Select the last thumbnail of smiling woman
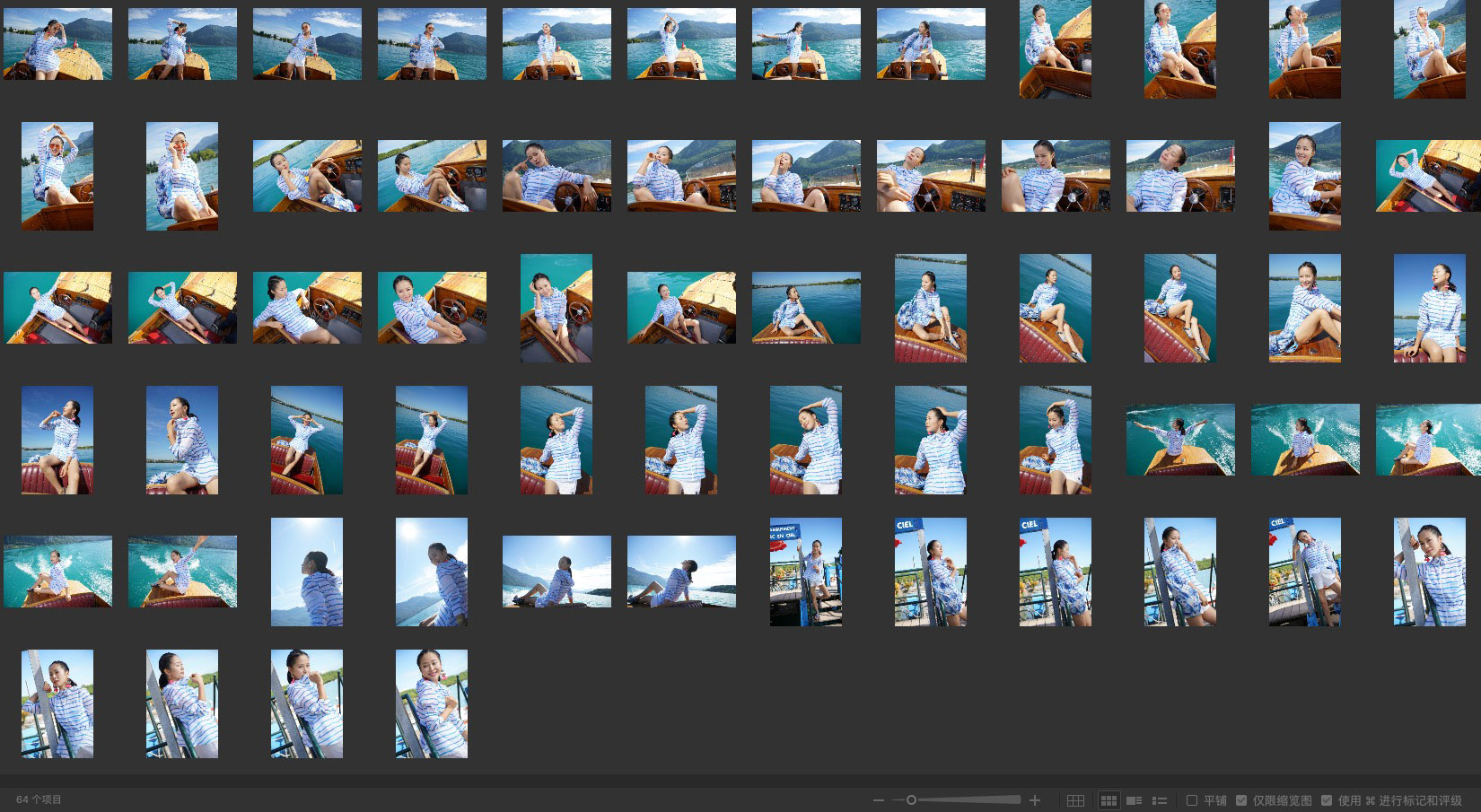 pyautogui.click(x=431, y=703)
